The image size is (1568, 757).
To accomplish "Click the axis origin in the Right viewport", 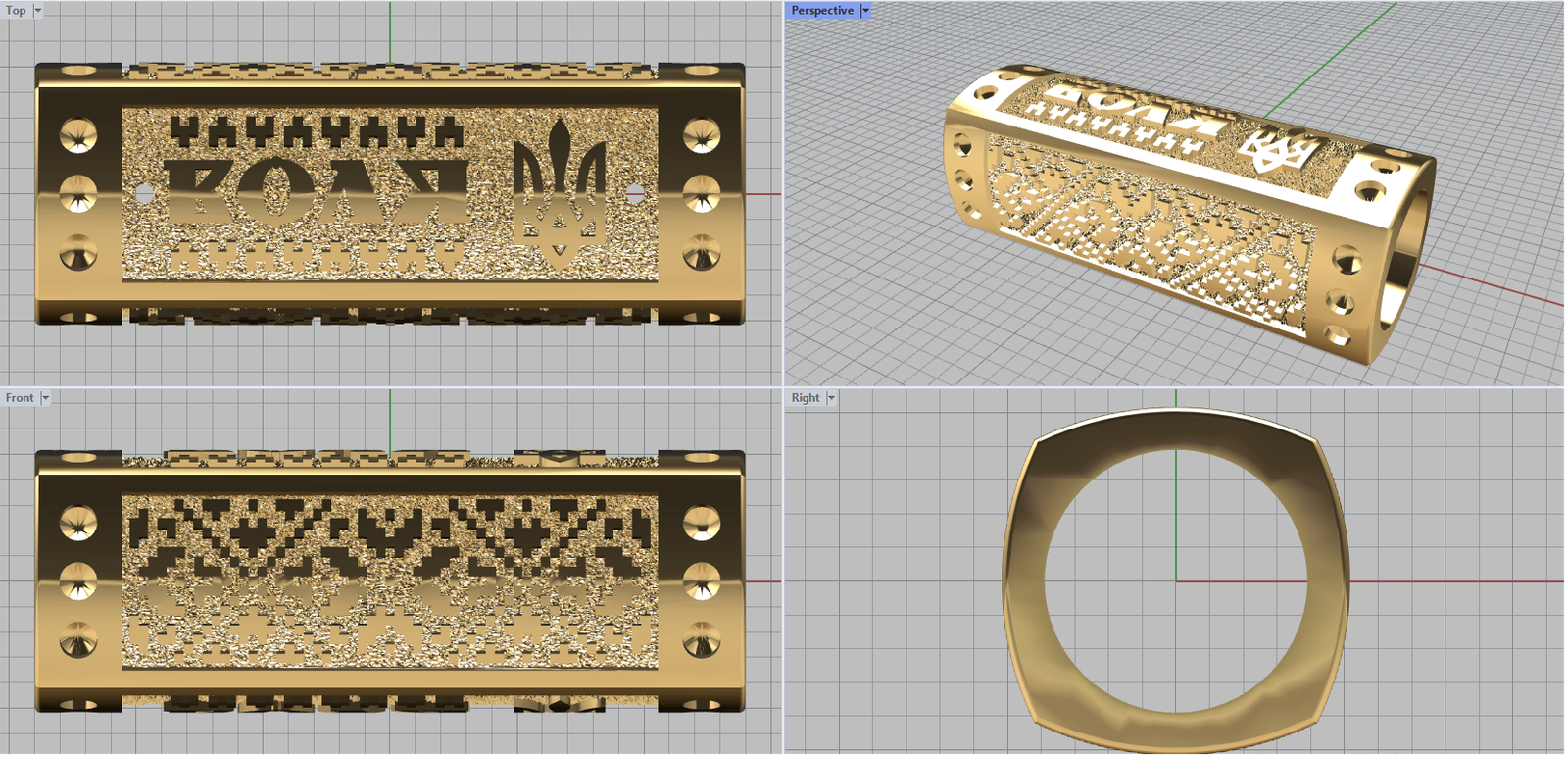I will click(x=1176, y=581).
